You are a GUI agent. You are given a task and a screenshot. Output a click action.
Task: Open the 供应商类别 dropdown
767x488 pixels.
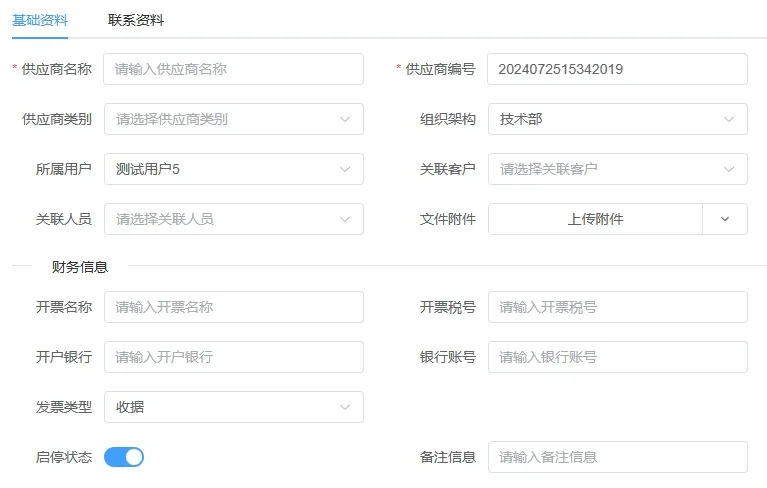coord(234,119)
